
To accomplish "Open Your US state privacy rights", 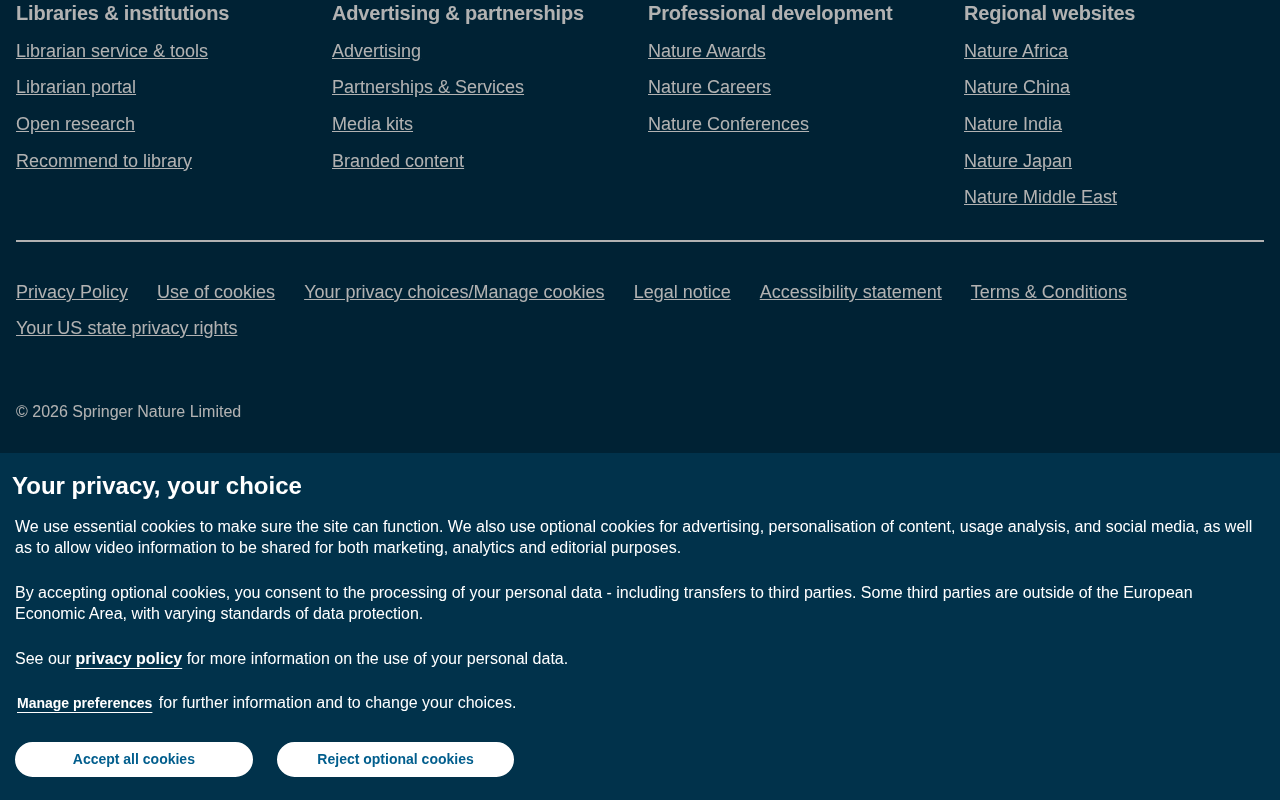I will coord(127,328).
